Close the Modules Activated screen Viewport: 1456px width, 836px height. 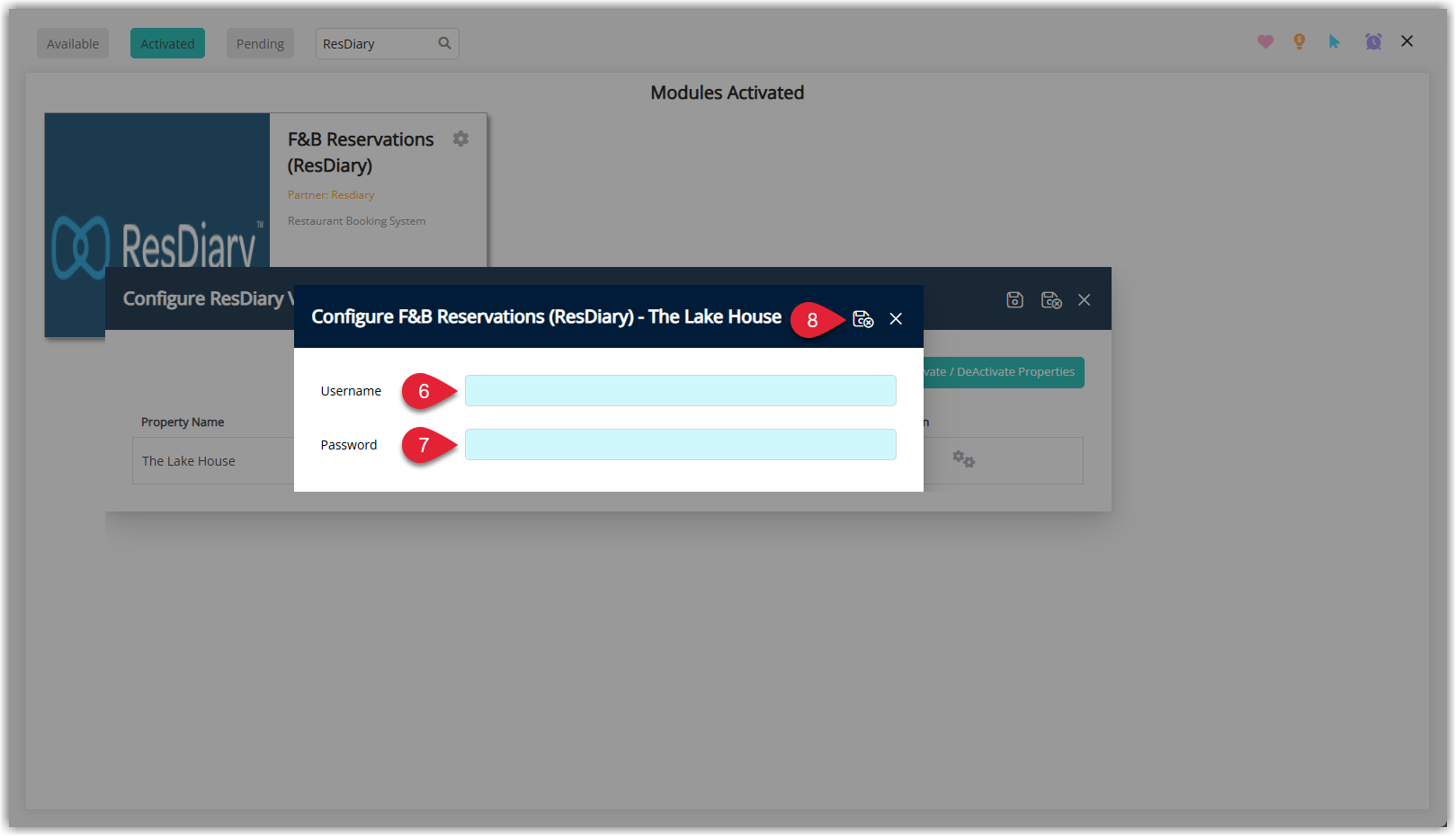click(x=1407, y=41)
